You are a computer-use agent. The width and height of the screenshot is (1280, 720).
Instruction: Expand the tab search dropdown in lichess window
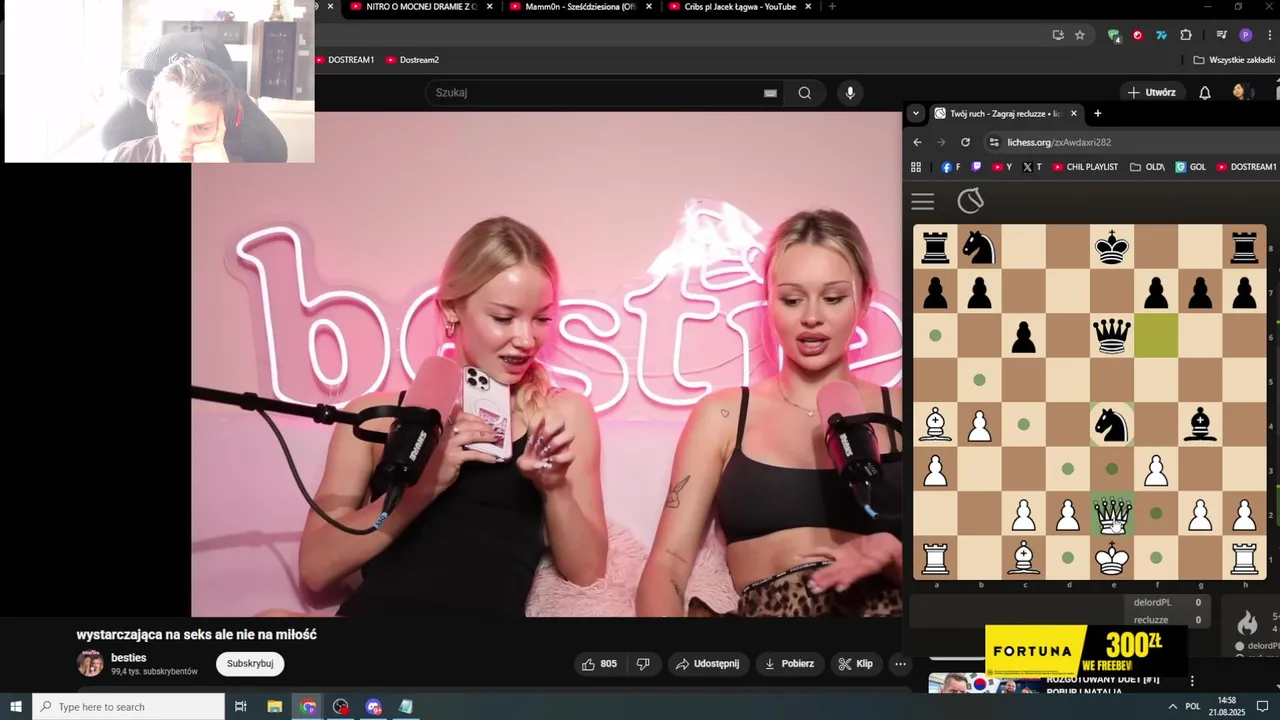click(x=915, y=113)
